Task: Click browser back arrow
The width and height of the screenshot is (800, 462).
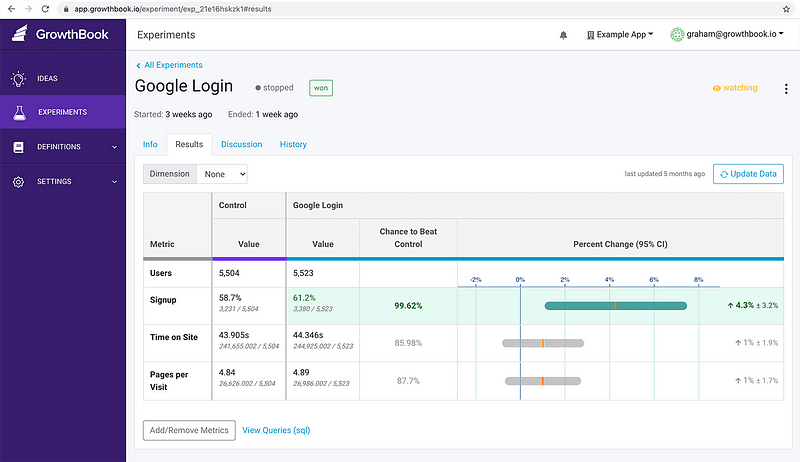Action: pyautogui.click(x=11, y=9)
